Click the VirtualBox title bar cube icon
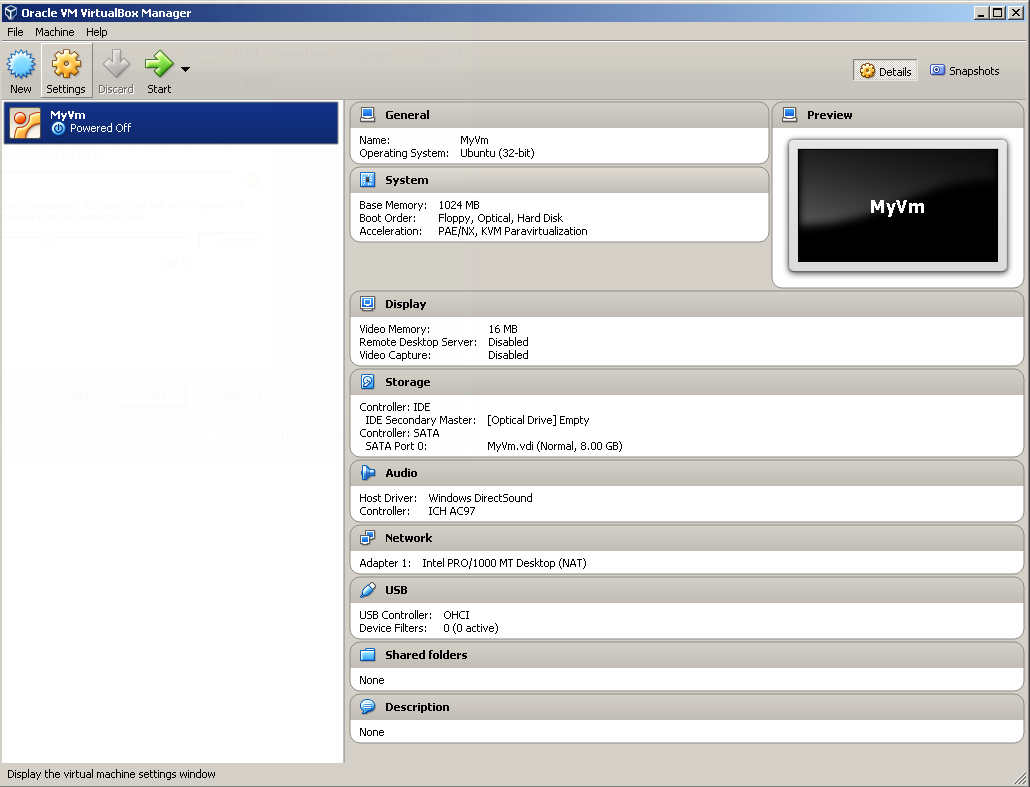Screen dimensions: 1030x787 [x=11, y=12]
